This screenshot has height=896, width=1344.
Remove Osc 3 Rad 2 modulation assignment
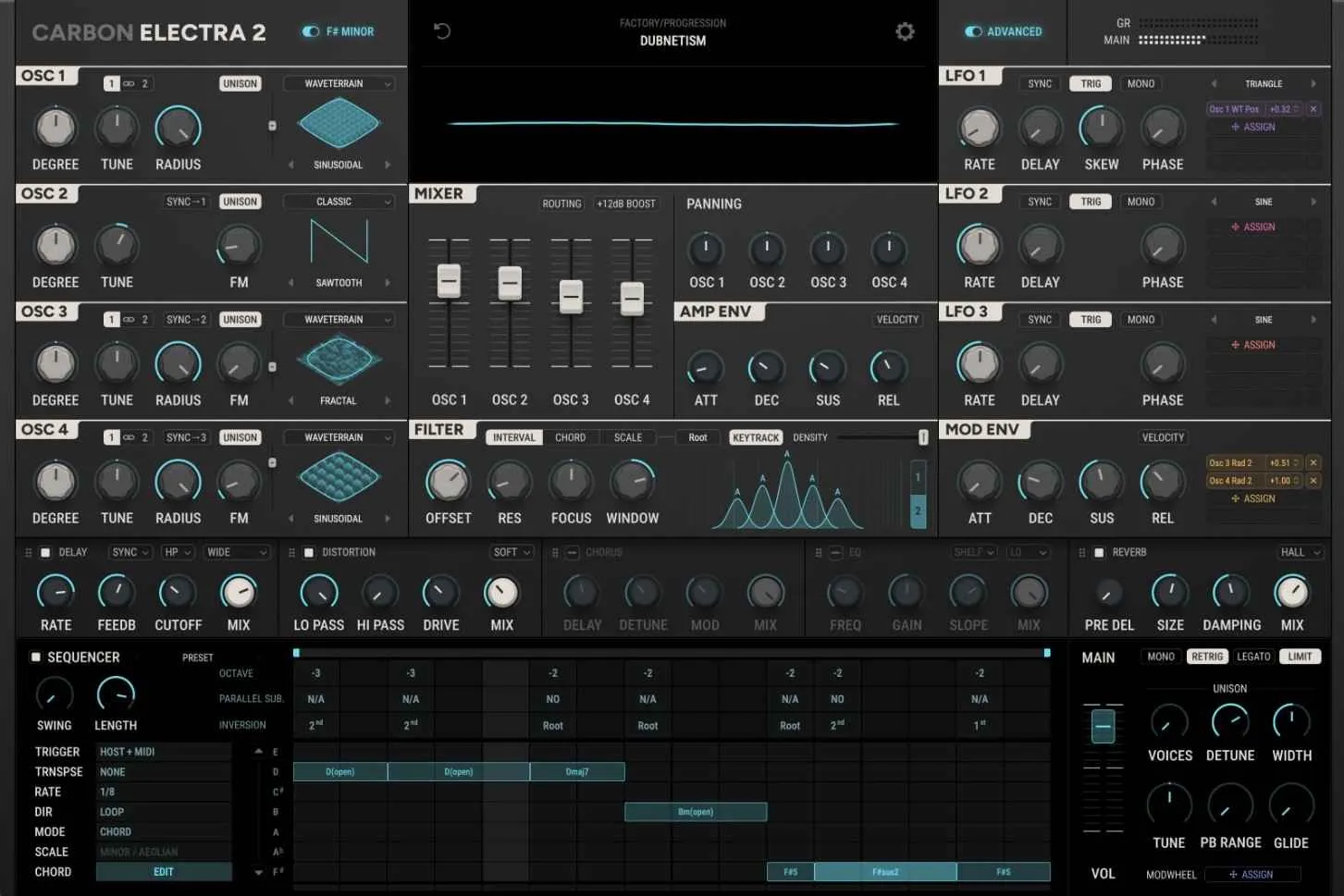1313,462
